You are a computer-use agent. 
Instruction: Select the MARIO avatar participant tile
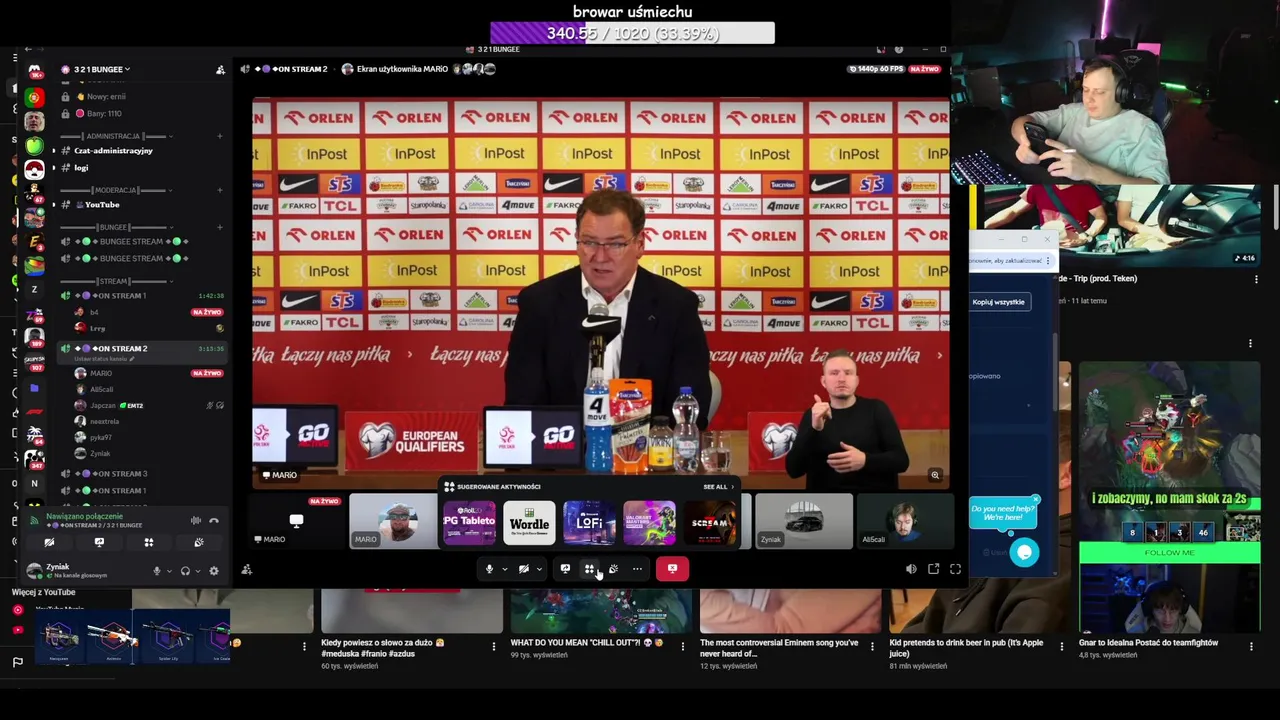(394, 521)
